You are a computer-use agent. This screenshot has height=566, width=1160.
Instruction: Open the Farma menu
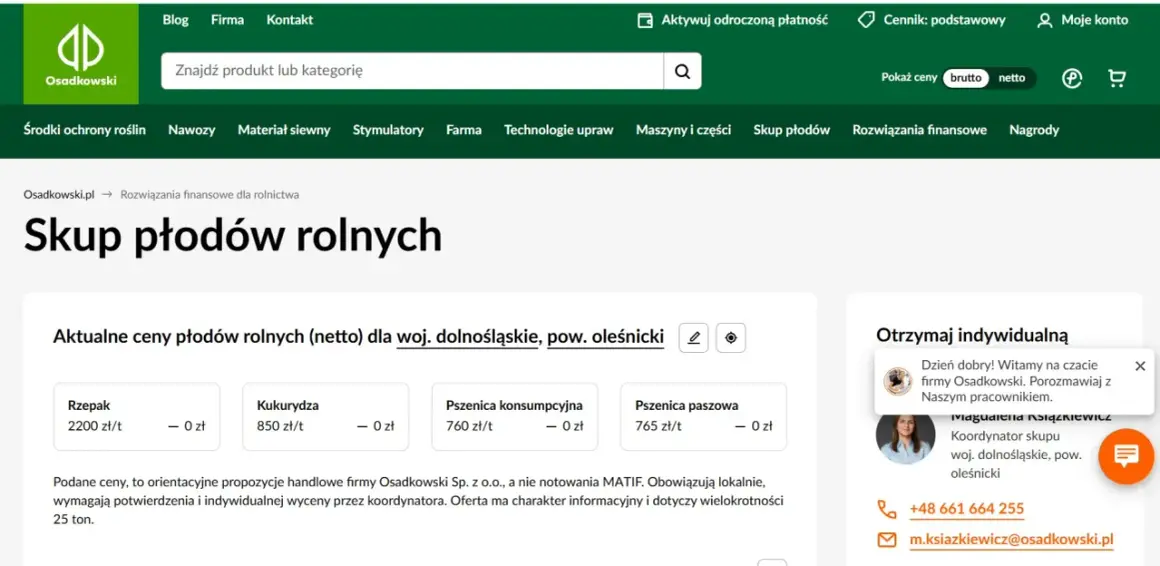pos(464,130)
